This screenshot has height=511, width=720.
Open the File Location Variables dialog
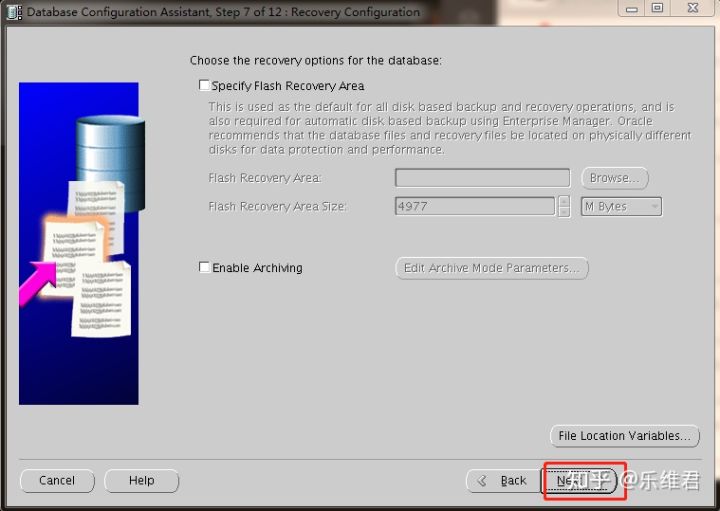624,436
